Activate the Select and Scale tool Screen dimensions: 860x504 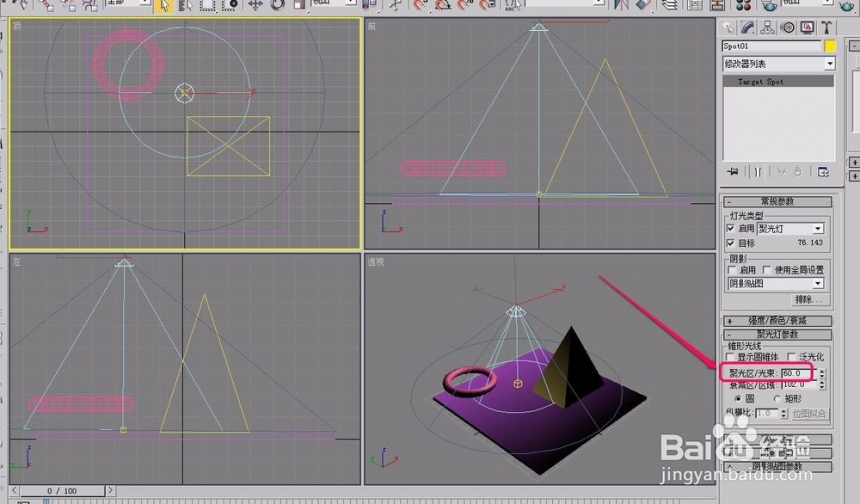299,5
